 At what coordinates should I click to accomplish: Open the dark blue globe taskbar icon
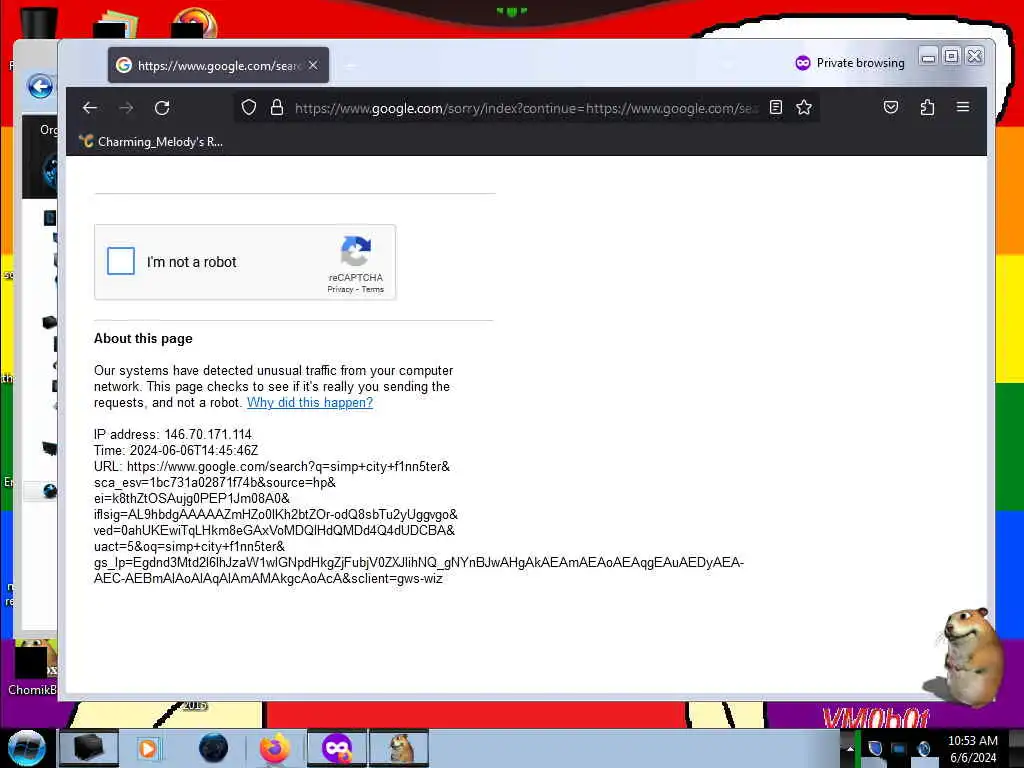point(214,748)
